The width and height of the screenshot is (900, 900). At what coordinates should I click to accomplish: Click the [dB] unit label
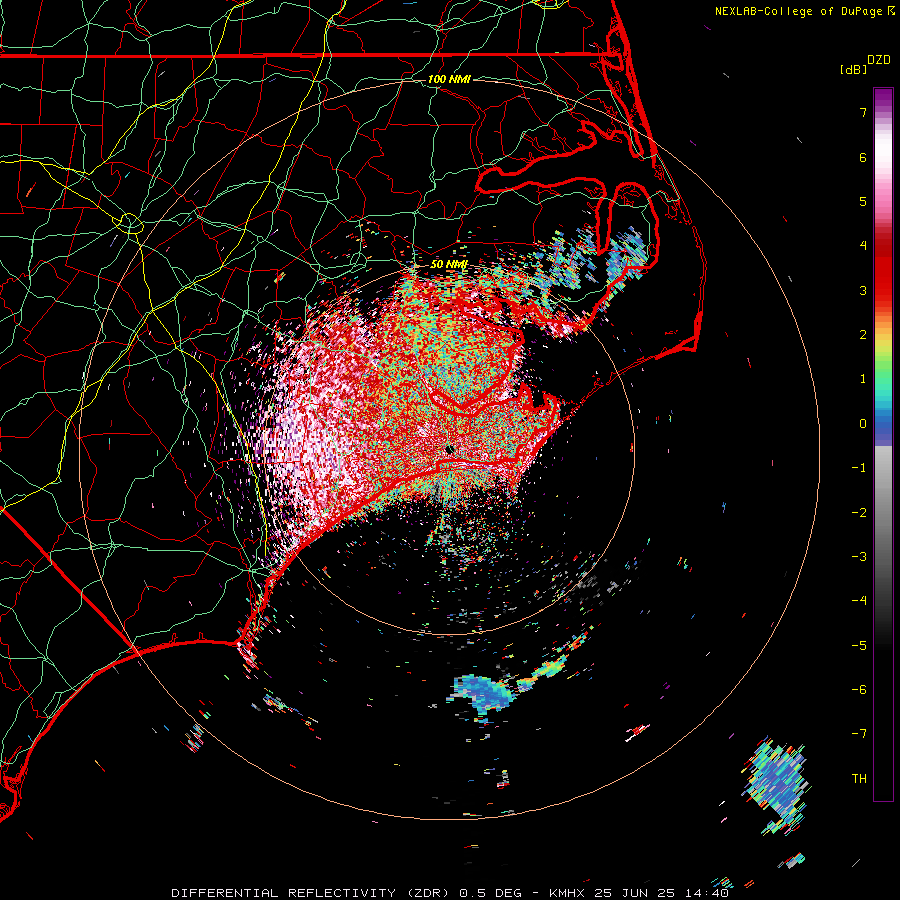click(854, 69)
